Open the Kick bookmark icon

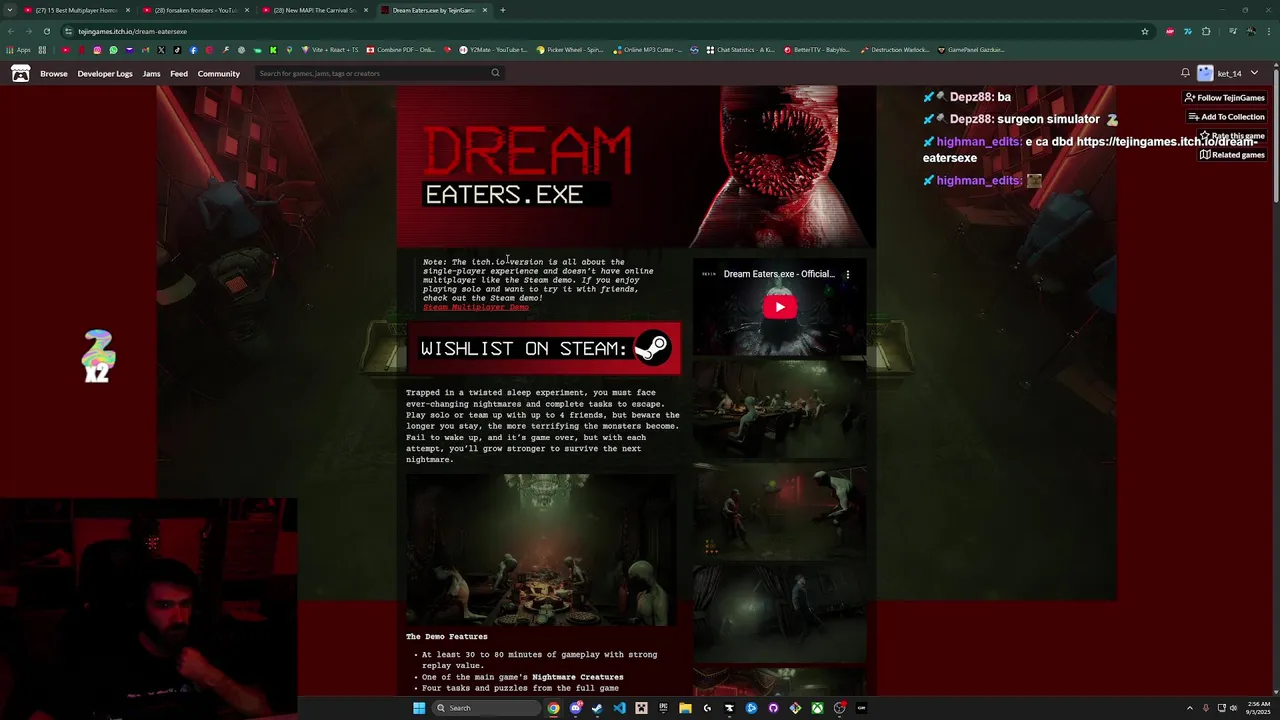pyautogui.click(x=273, y=50)
